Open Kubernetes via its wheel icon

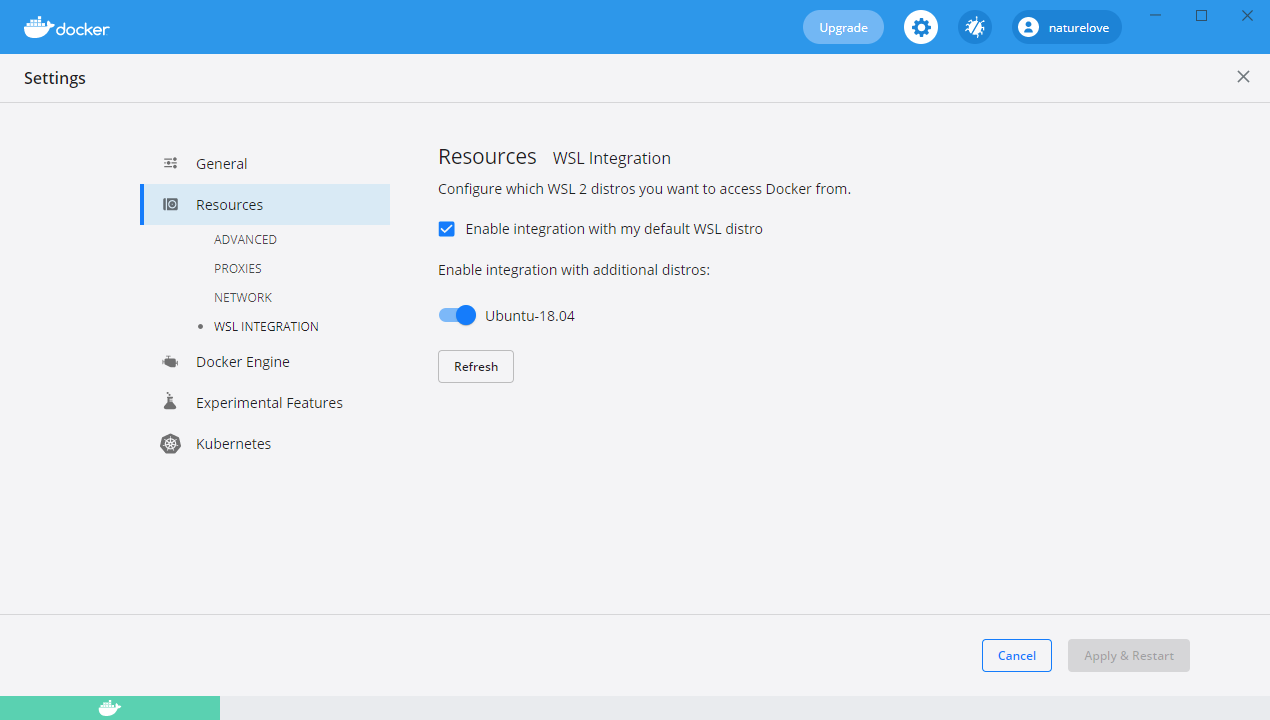[170, 443]
